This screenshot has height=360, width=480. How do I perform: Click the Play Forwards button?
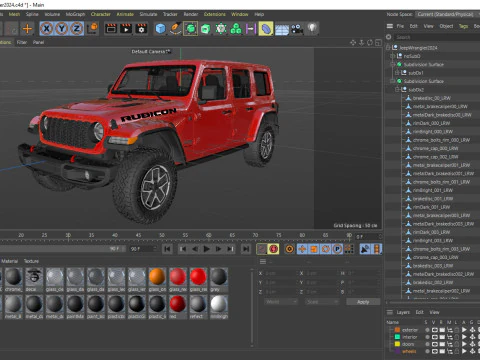click(206, 249)
